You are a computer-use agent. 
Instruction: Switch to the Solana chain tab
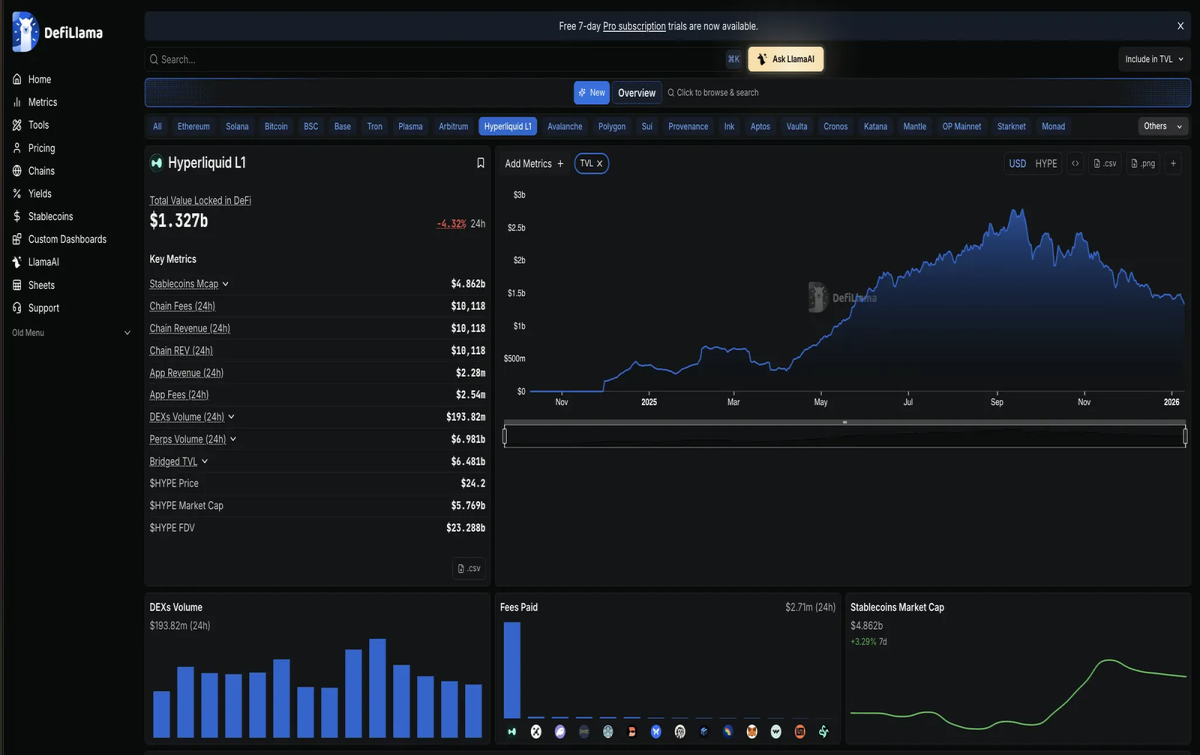[x=237, y=127]
